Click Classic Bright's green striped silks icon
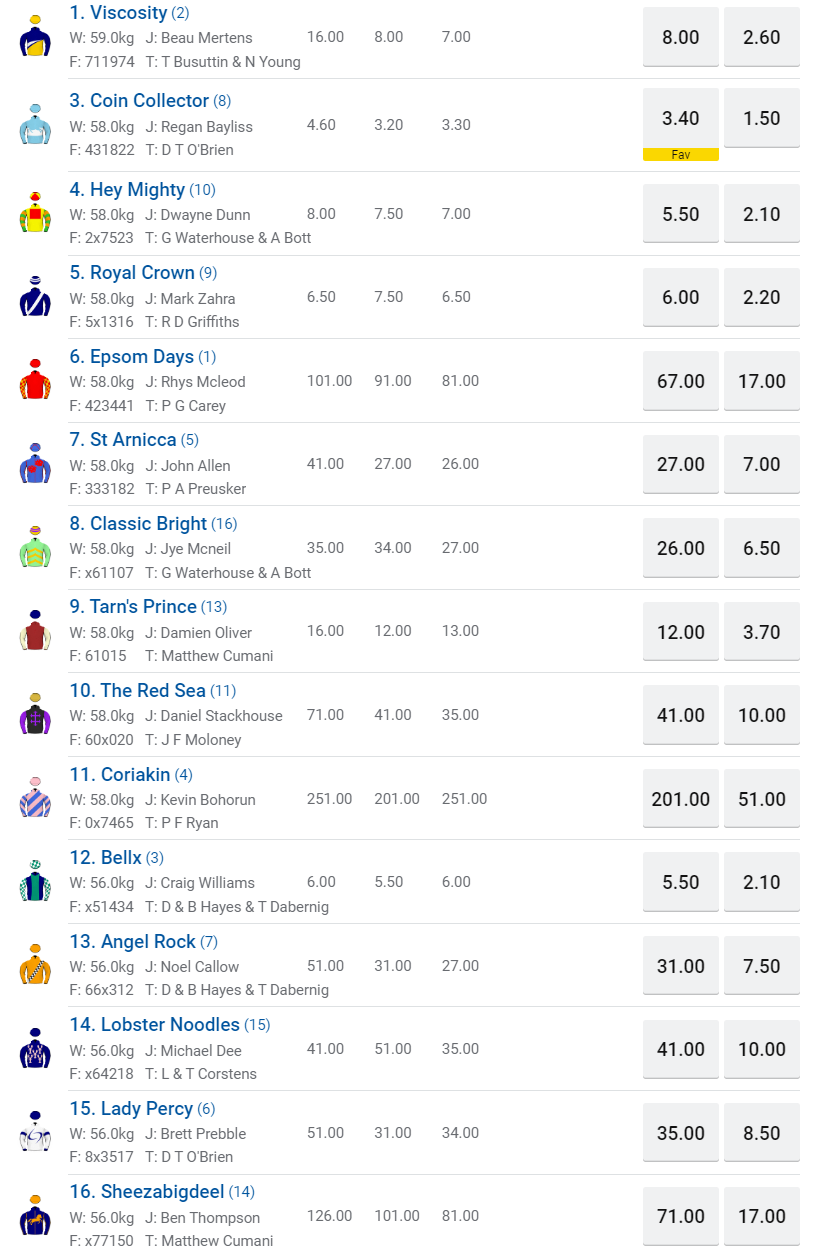Screen dimensions: 819x1253 click(x=35, y=548)
